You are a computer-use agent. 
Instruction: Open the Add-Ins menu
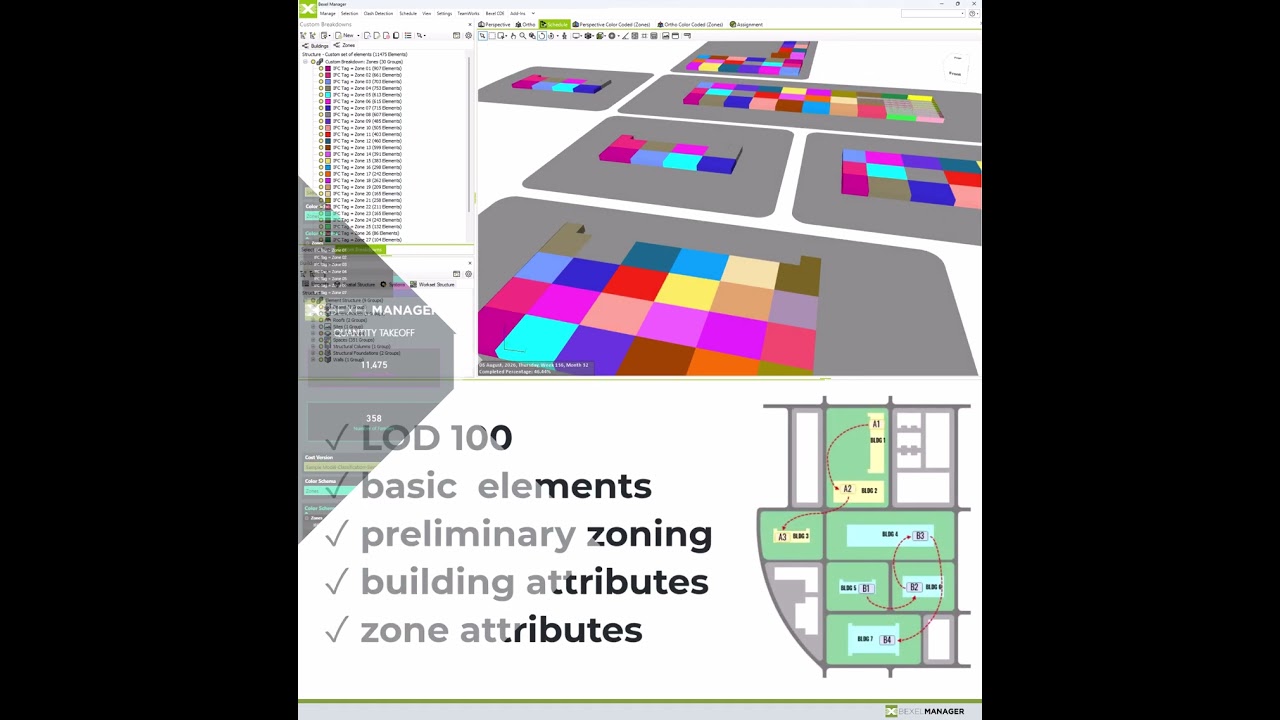pyautogui.click(x=518, y=13)
